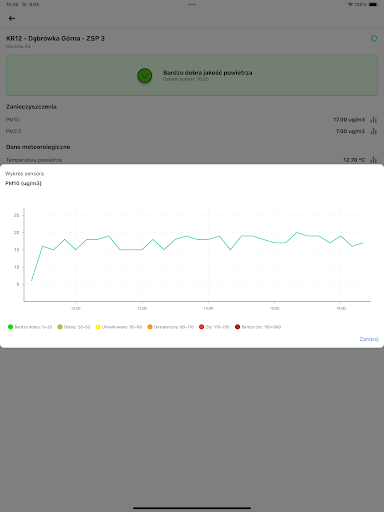This screenshot has height=512, width=384.
Task: Select the bright green 'Bardzo dobry' legend dot
Action: click(x=10, y=327)
